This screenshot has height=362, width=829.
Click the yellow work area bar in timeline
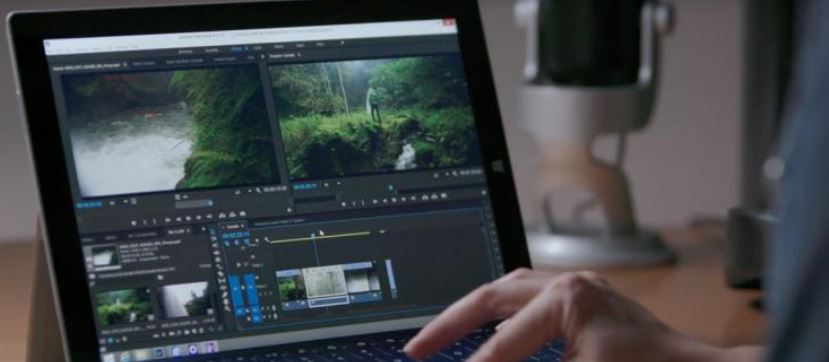320,237
